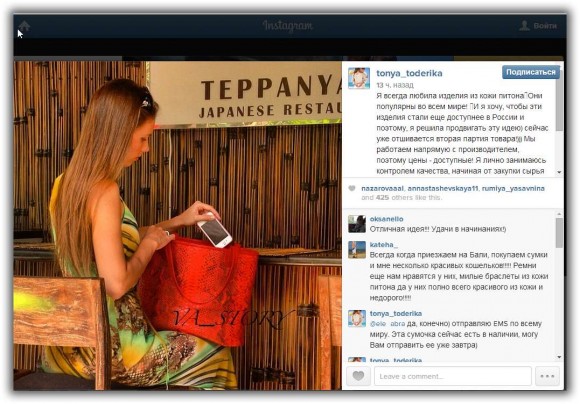Click the Leave a comment field

453,376
